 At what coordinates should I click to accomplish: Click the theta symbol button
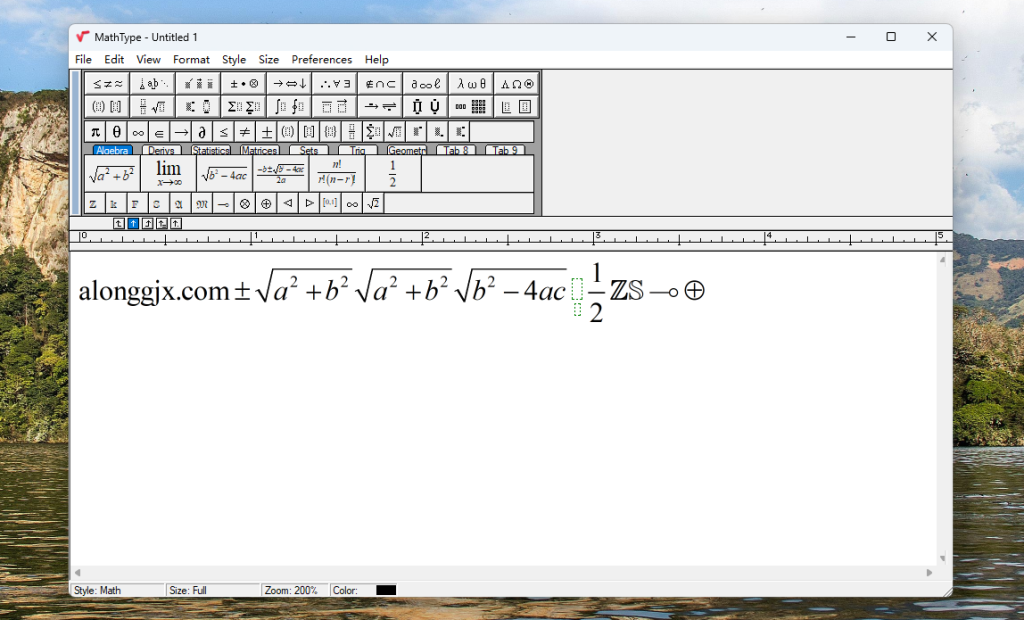pyautogui.click(x=116, y=132)
